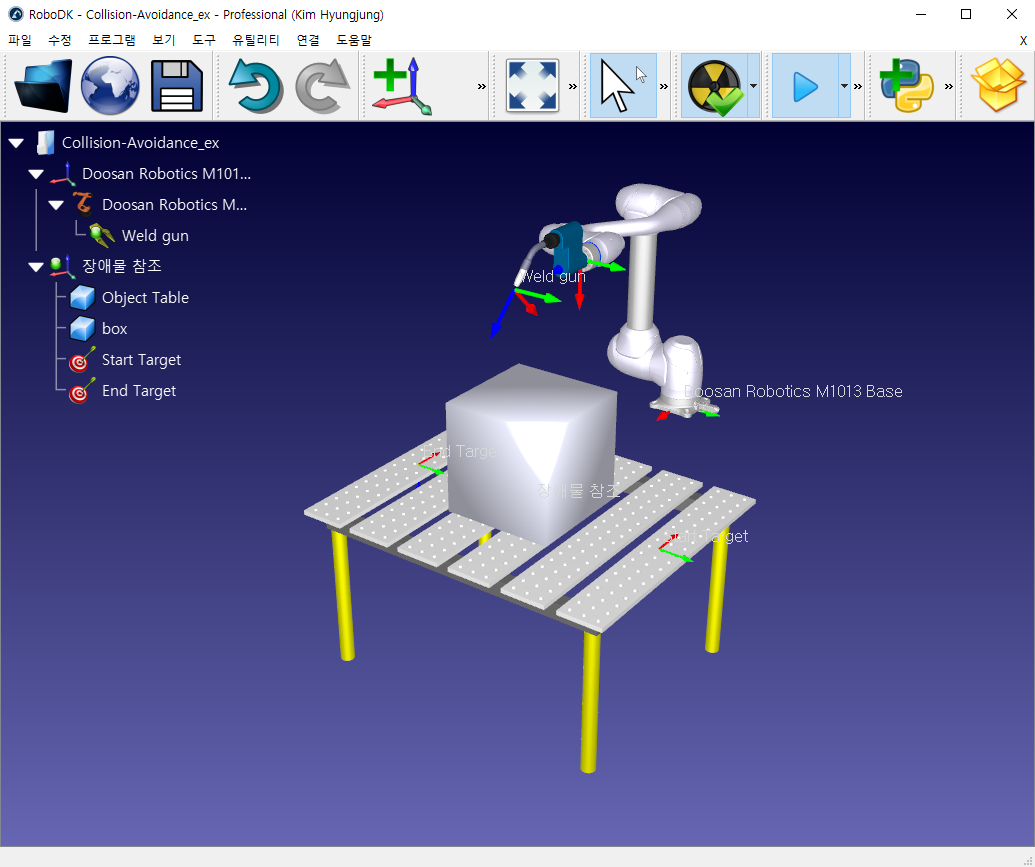Undo the last action
The image size is (1035, 867).
click(256, 86)
